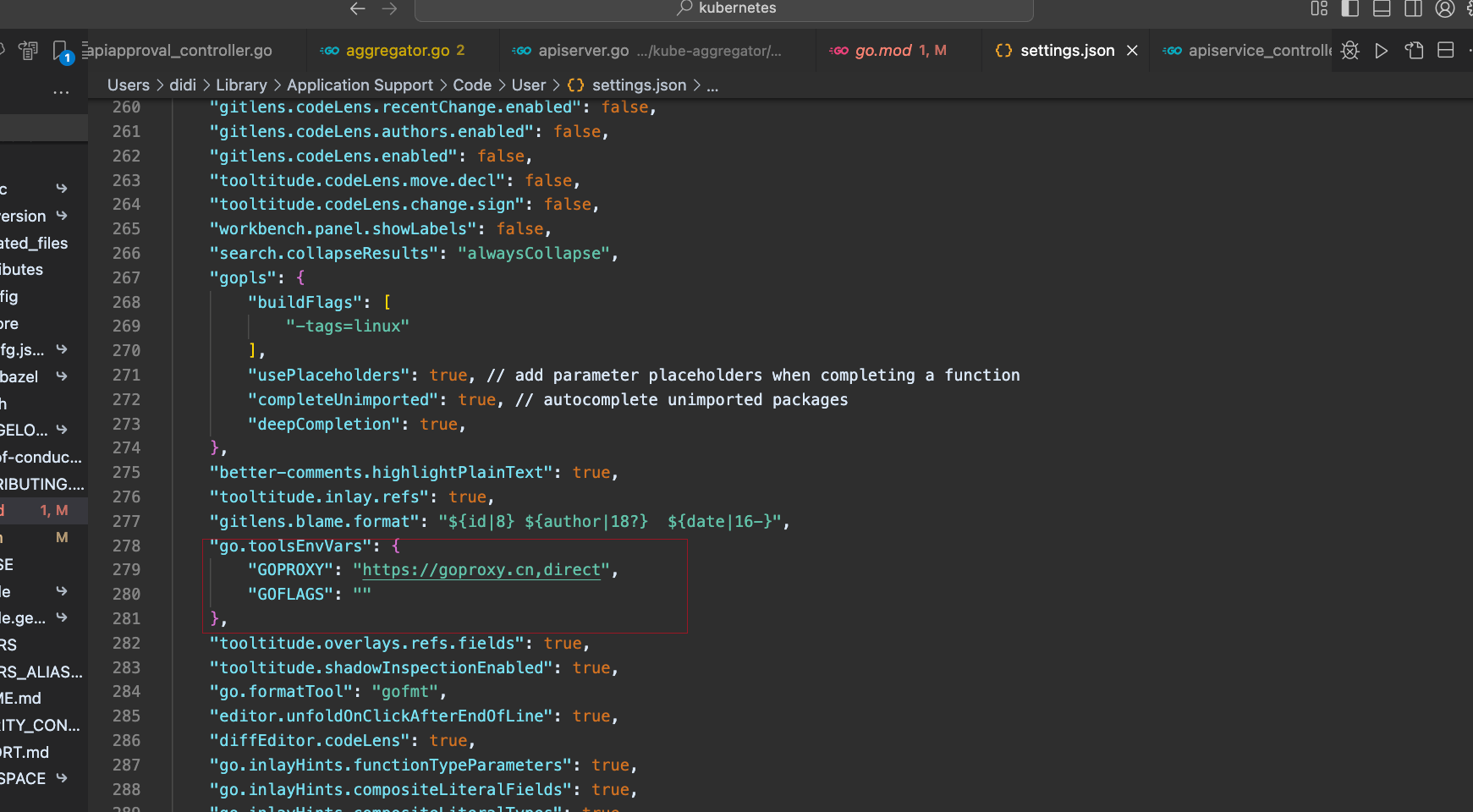Select the ibutes item in explorer
This screenshot has height=812, width=1473.
tap(22, 269)
